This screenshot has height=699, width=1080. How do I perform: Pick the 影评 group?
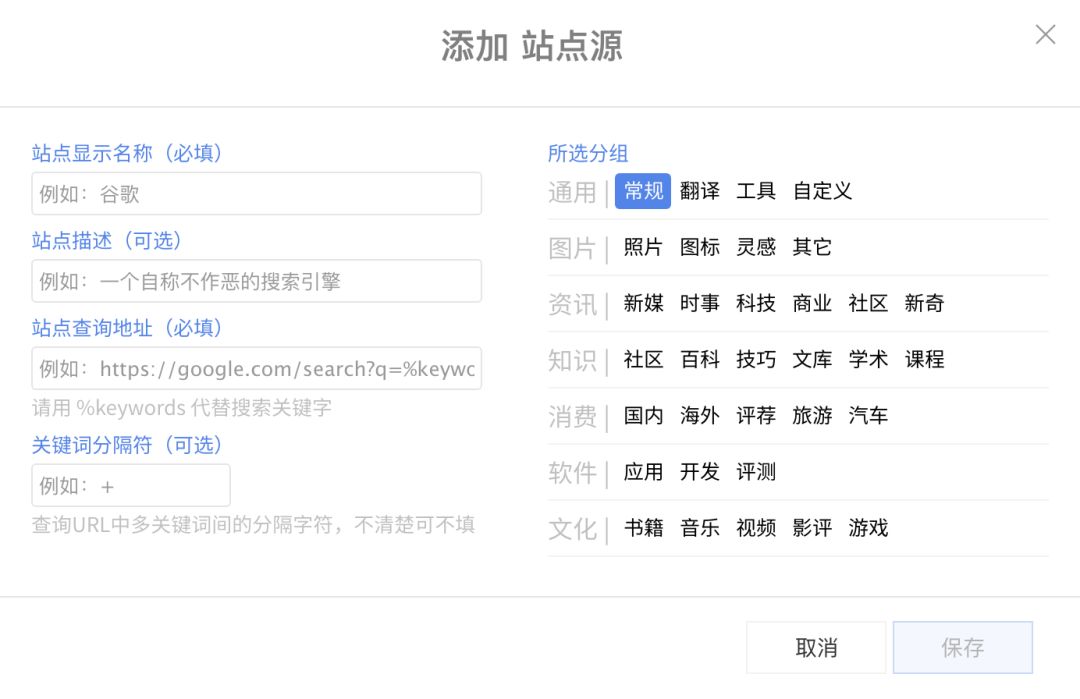pyautogui.click(x=812, y=528)
